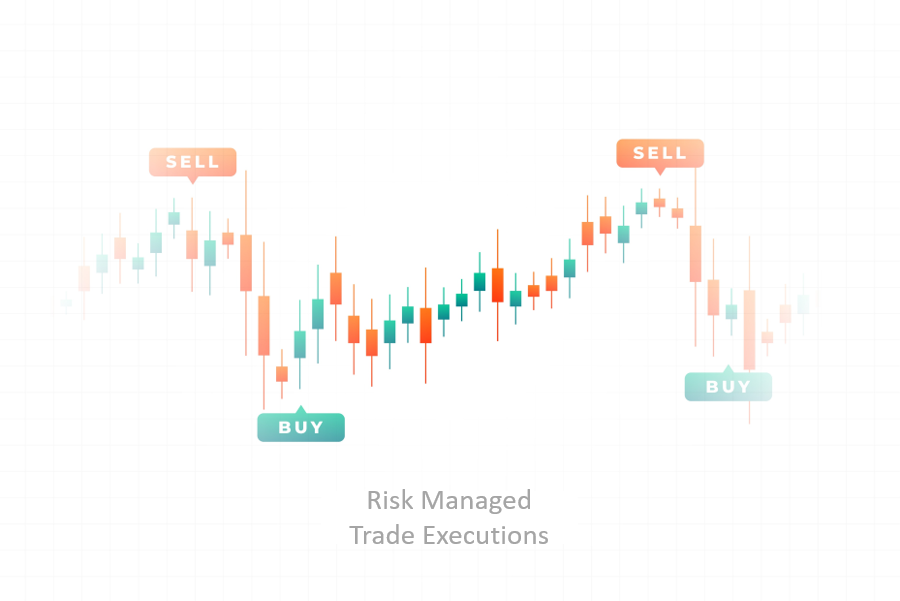Select the candle directly below left SELL pointer

coord(192,244)
